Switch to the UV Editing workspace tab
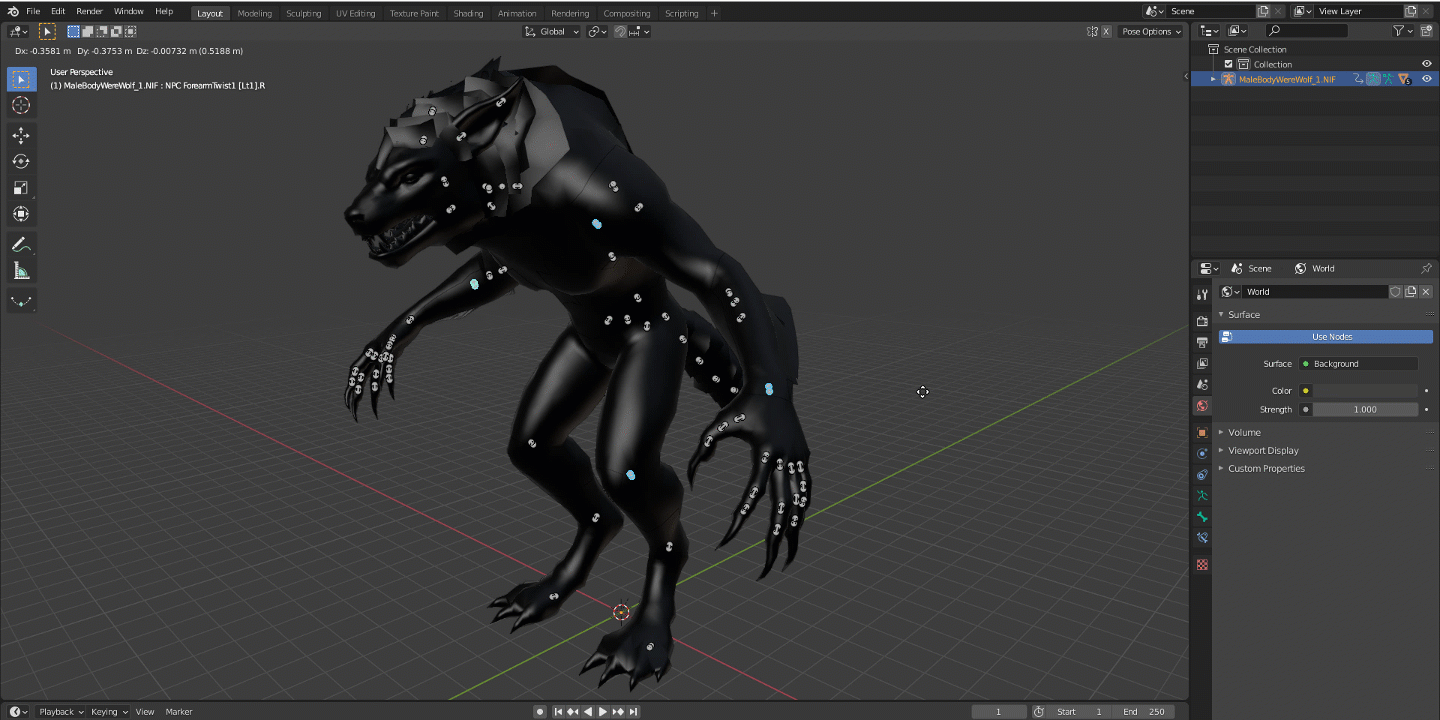Screen dimensions: 1440x720 point(355,13)
